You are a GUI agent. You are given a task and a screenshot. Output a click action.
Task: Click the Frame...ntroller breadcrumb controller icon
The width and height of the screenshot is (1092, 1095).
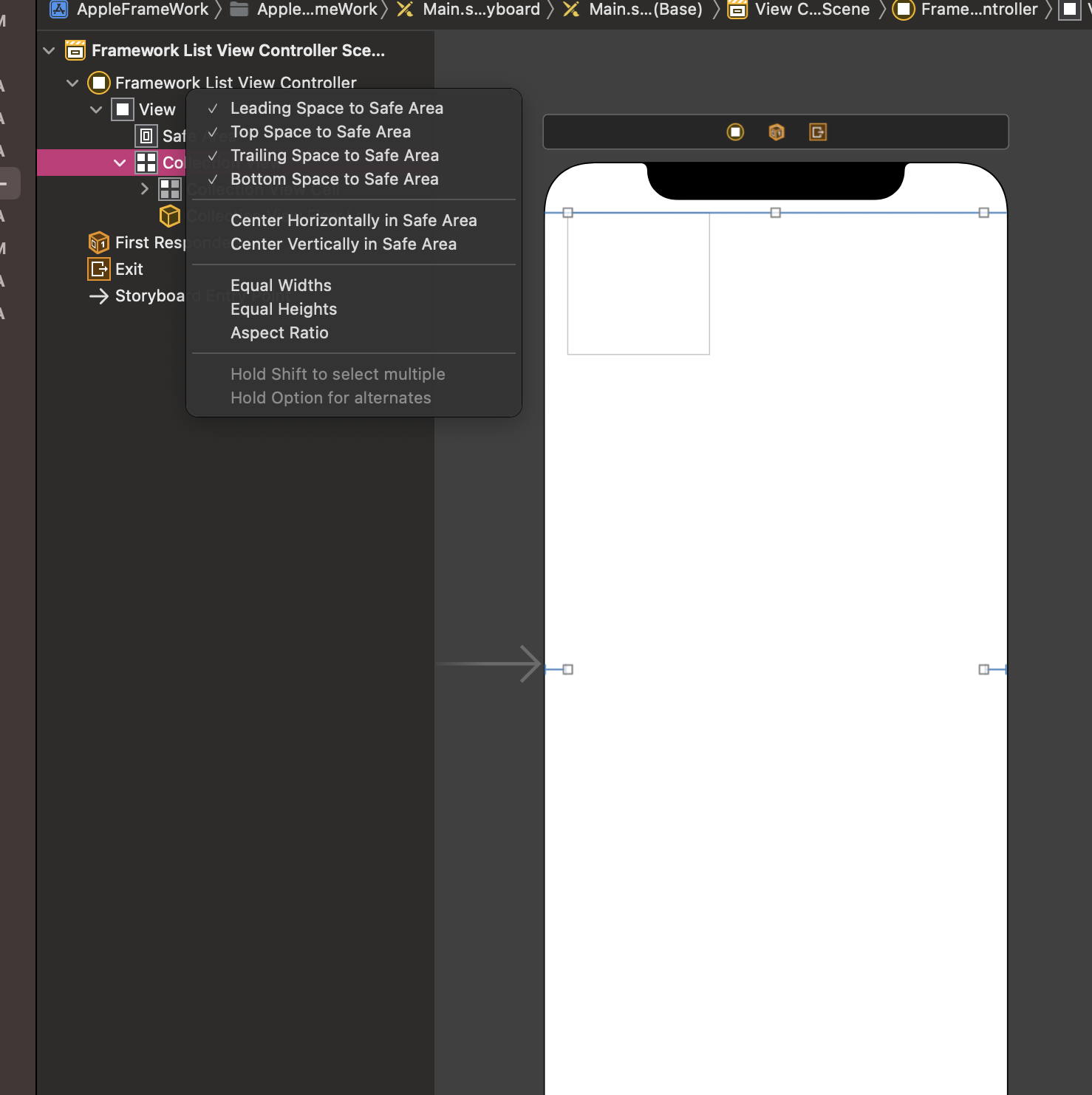[903, 10]
